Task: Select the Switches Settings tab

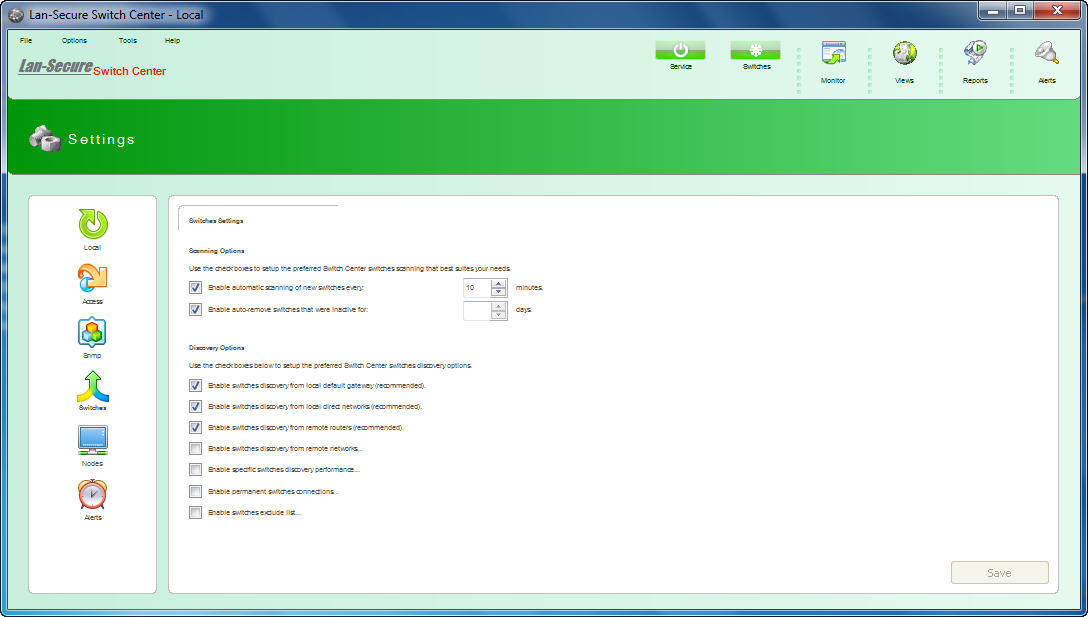Action: pyautogui.click(x=216, y=221)
